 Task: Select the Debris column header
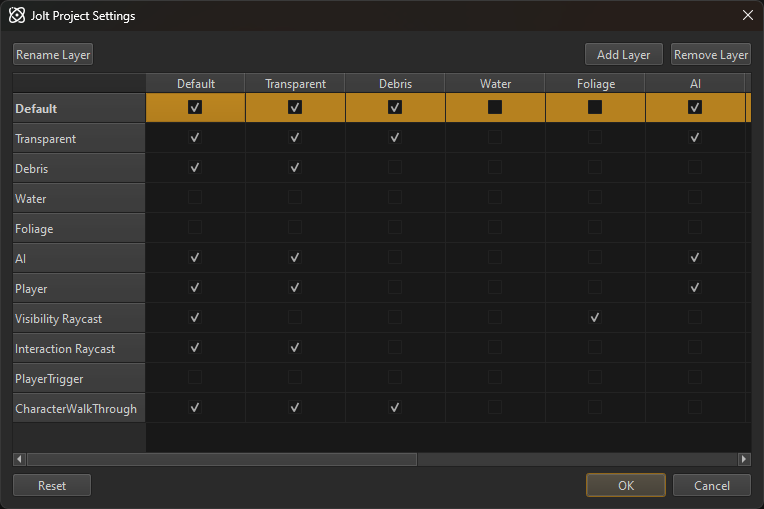pos(395,83)
